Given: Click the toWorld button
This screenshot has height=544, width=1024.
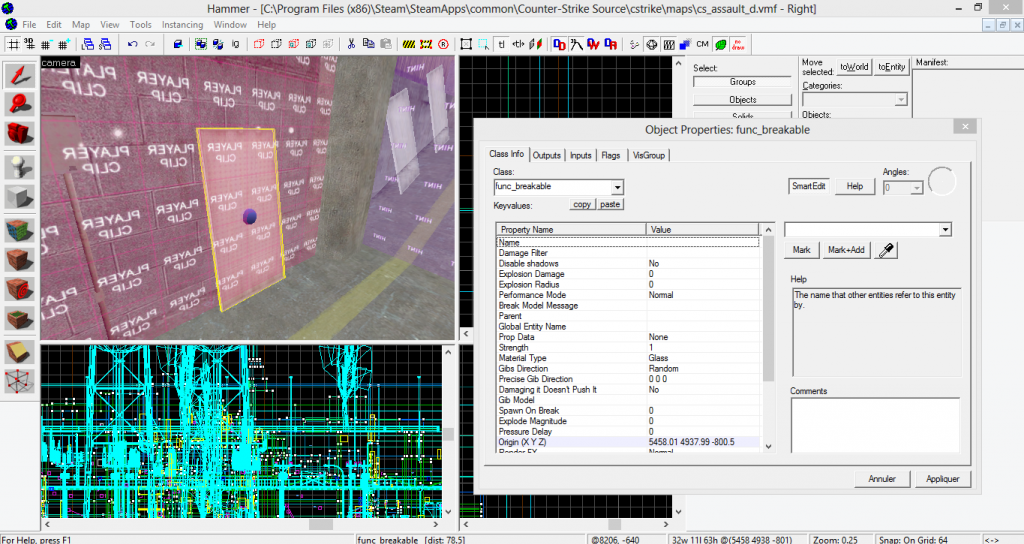Looking at the screenshot, I should click(854, 67).
